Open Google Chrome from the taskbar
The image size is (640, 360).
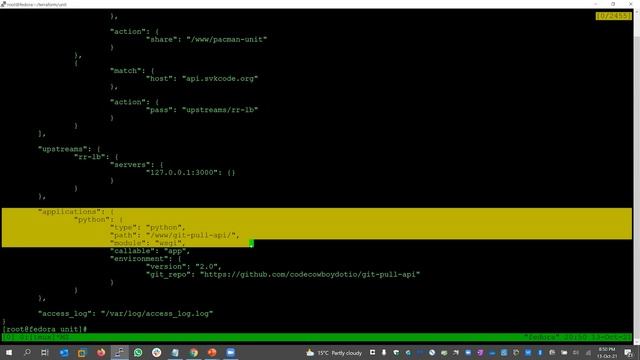193,352
